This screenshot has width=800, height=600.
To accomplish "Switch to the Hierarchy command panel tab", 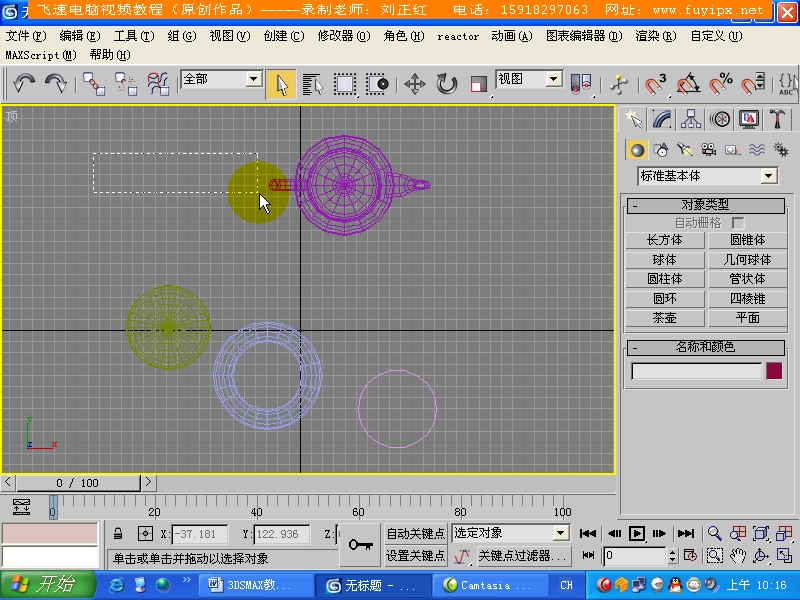I will click(x=691, y=120).
